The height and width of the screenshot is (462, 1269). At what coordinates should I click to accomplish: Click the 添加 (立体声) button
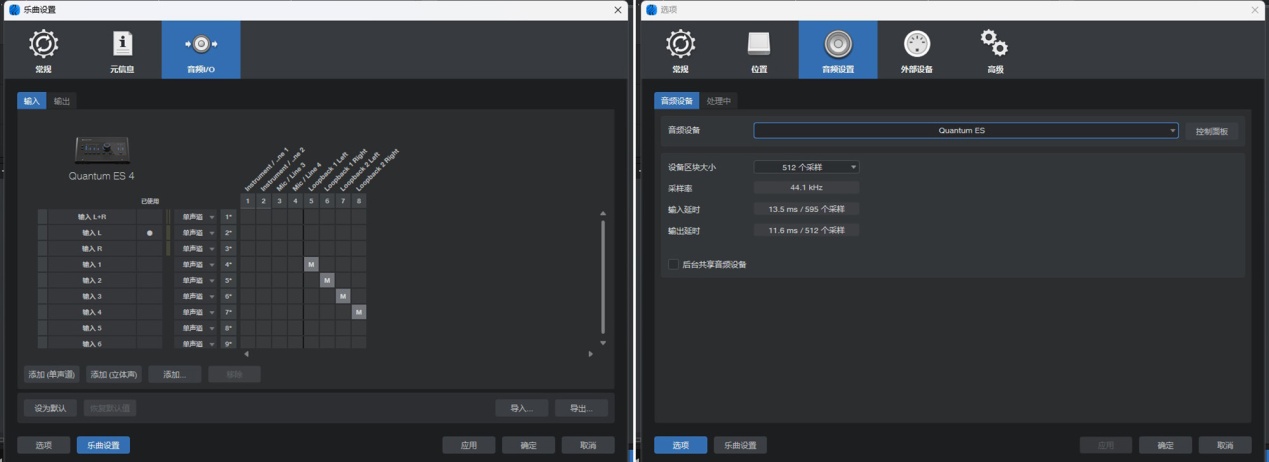[x=114, y=374]
